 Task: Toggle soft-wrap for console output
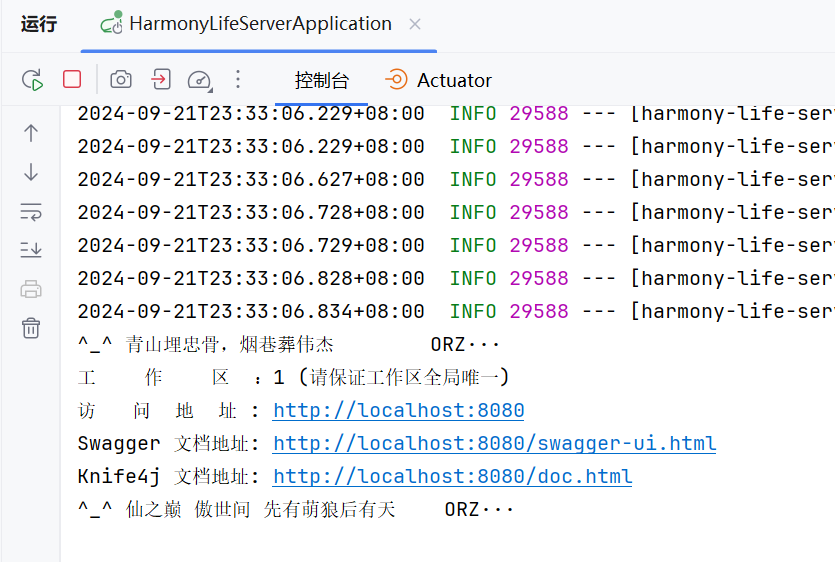pos(31,211)
